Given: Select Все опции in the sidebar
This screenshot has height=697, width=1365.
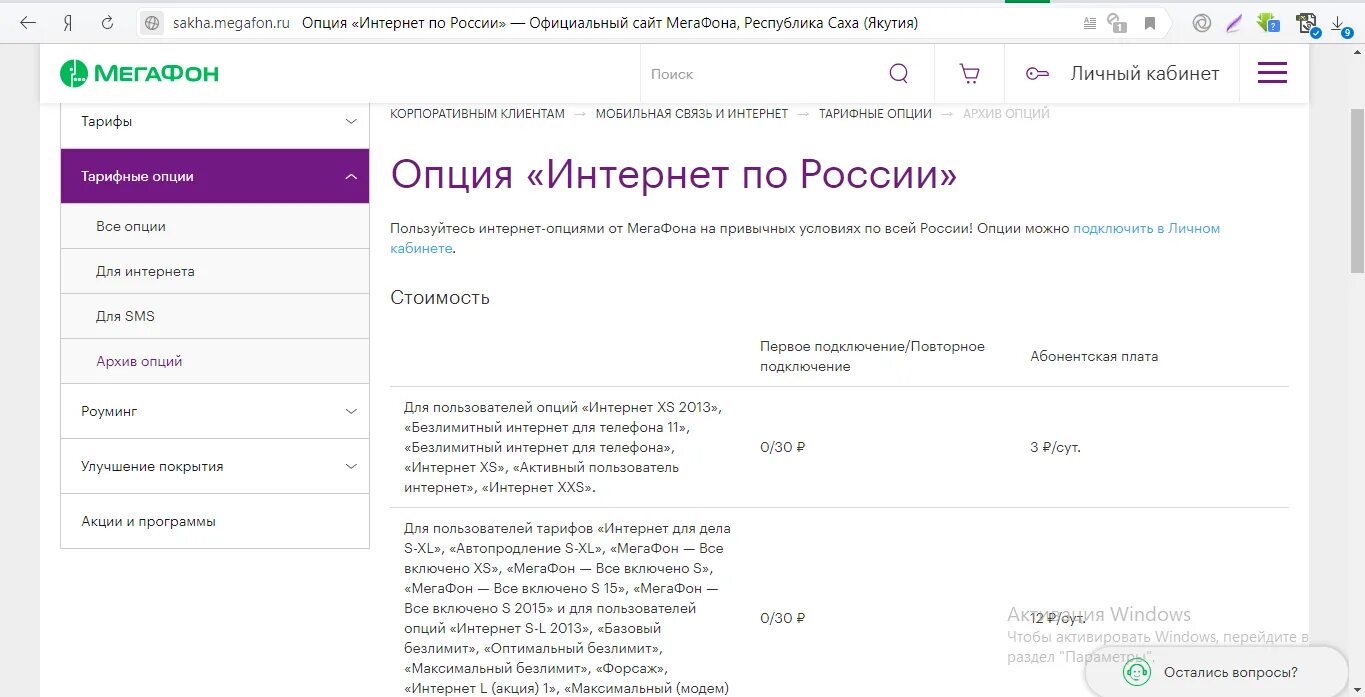Looking at the screenshot, I should pyautogui.click(x=215, y=226).
